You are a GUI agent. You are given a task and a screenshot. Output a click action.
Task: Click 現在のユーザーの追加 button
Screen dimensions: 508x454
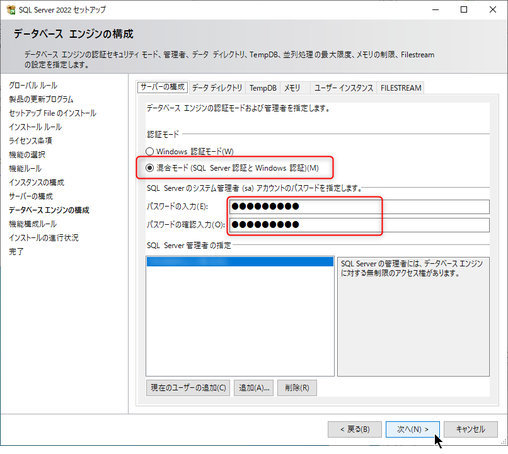tap(188, 388)
